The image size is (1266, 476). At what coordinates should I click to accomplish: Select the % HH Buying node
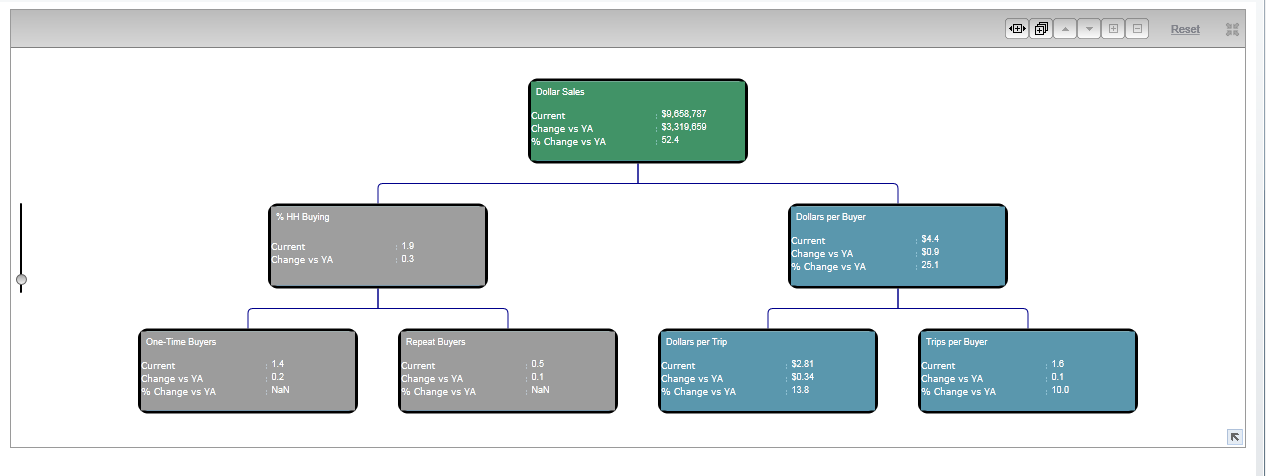coord(378,246)
